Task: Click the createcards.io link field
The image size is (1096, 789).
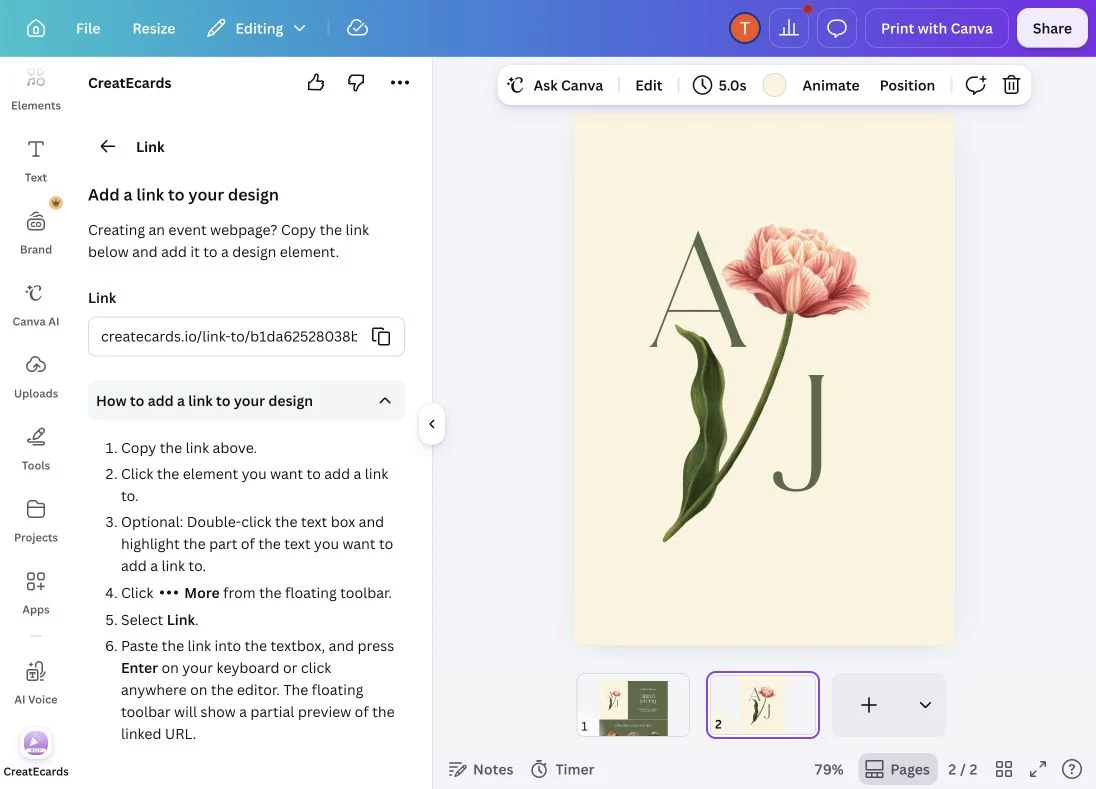Action: [x=246, y=336]
